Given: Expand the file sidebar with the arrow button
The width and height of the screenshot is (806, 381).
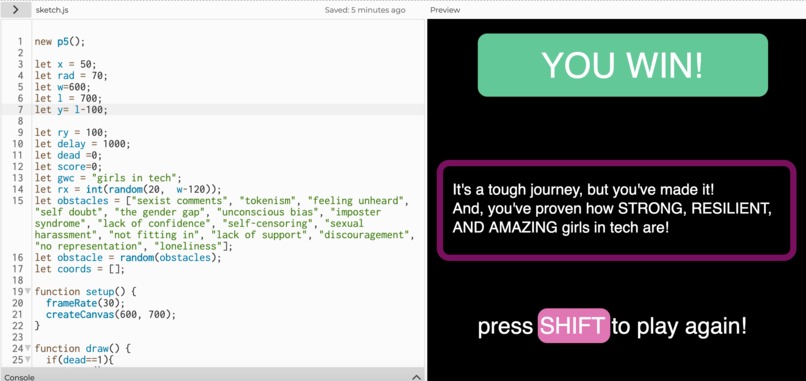Looking at the screenshot, I should pyautogui.click(x=15, y=10).
